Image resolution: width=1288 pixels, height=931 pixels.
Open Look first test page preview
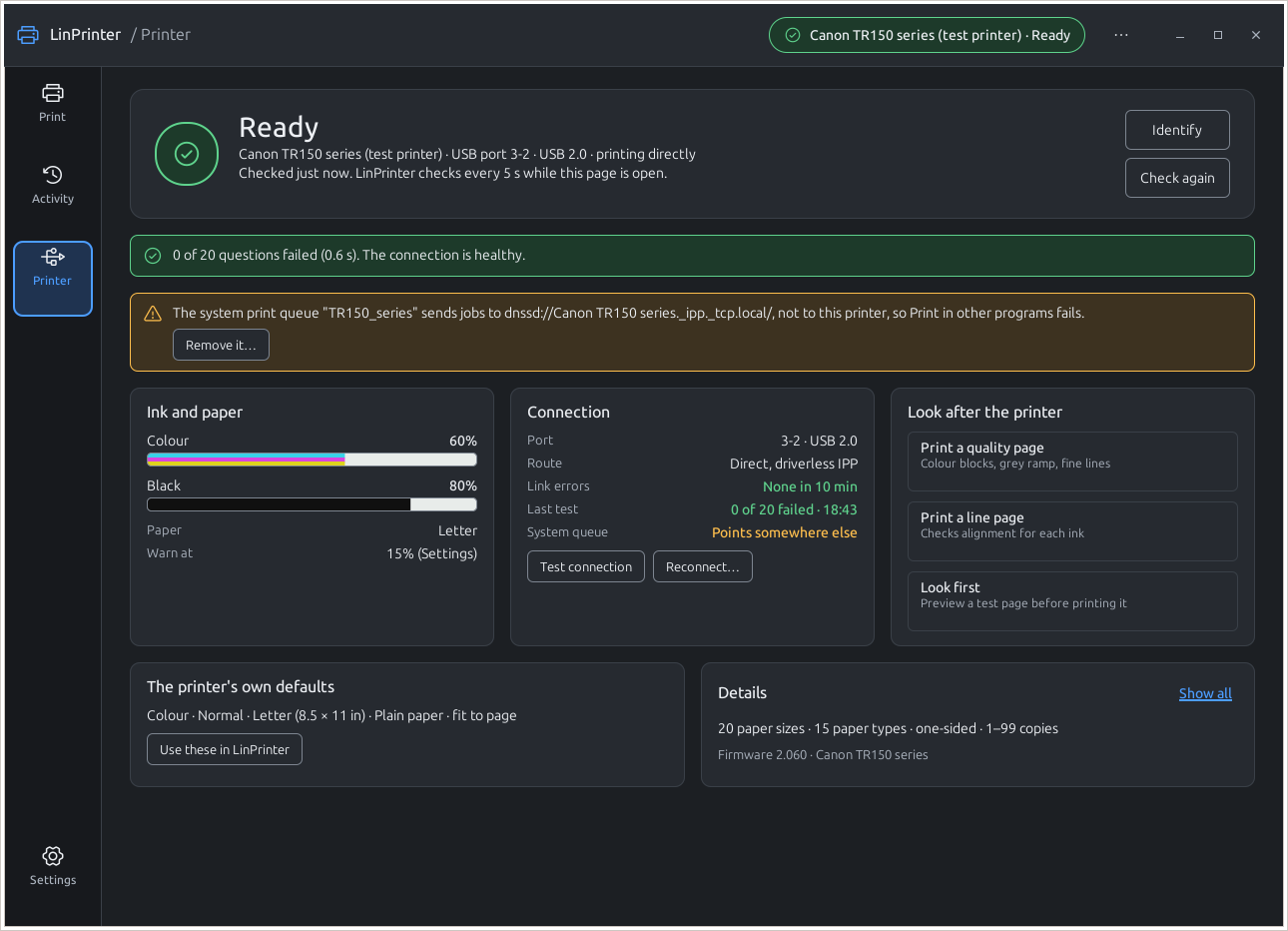pos(1072,601)
